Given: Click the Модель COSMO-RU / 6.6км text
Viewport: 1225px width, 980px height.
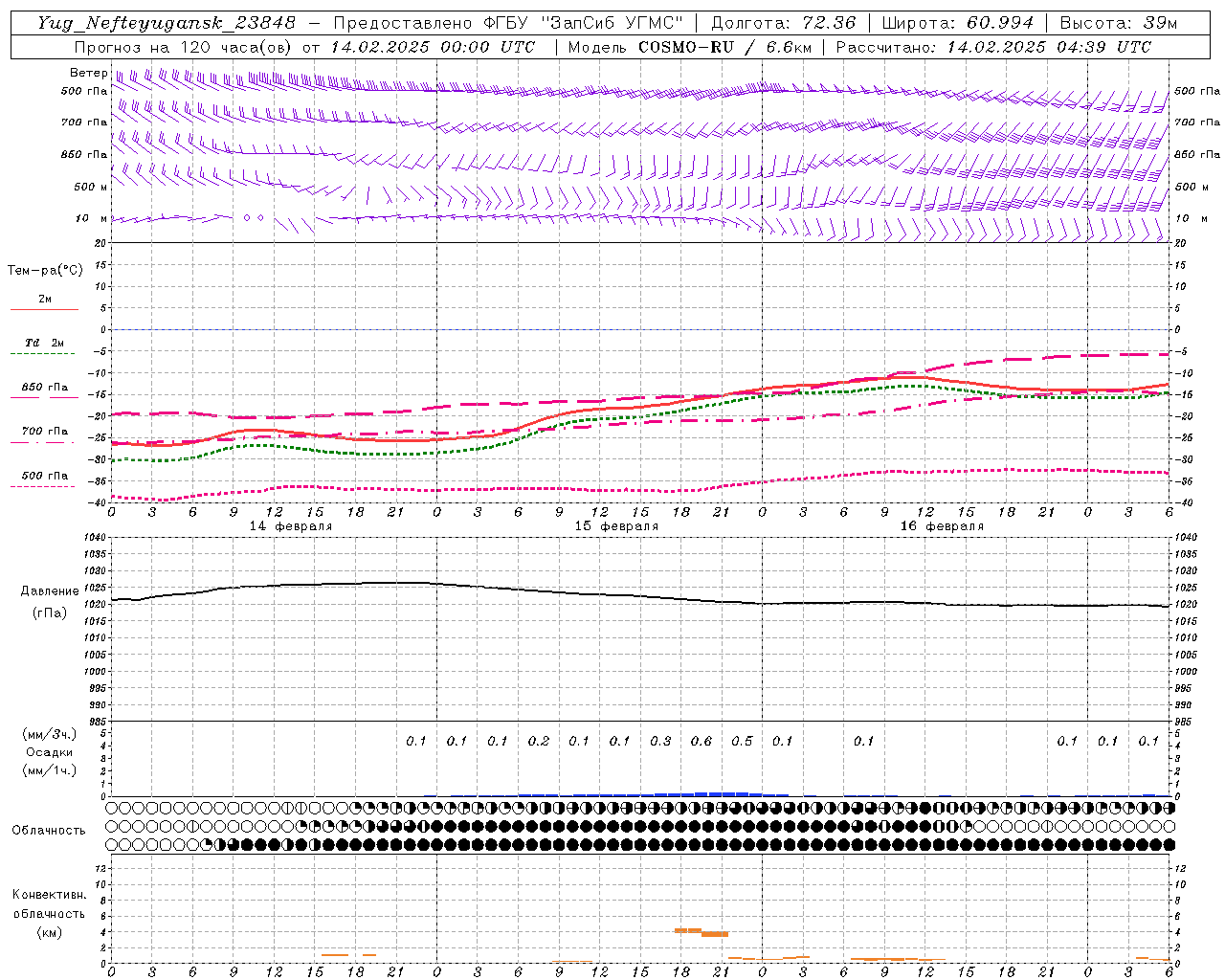Looking at the screenshot, I should point(689,47).
